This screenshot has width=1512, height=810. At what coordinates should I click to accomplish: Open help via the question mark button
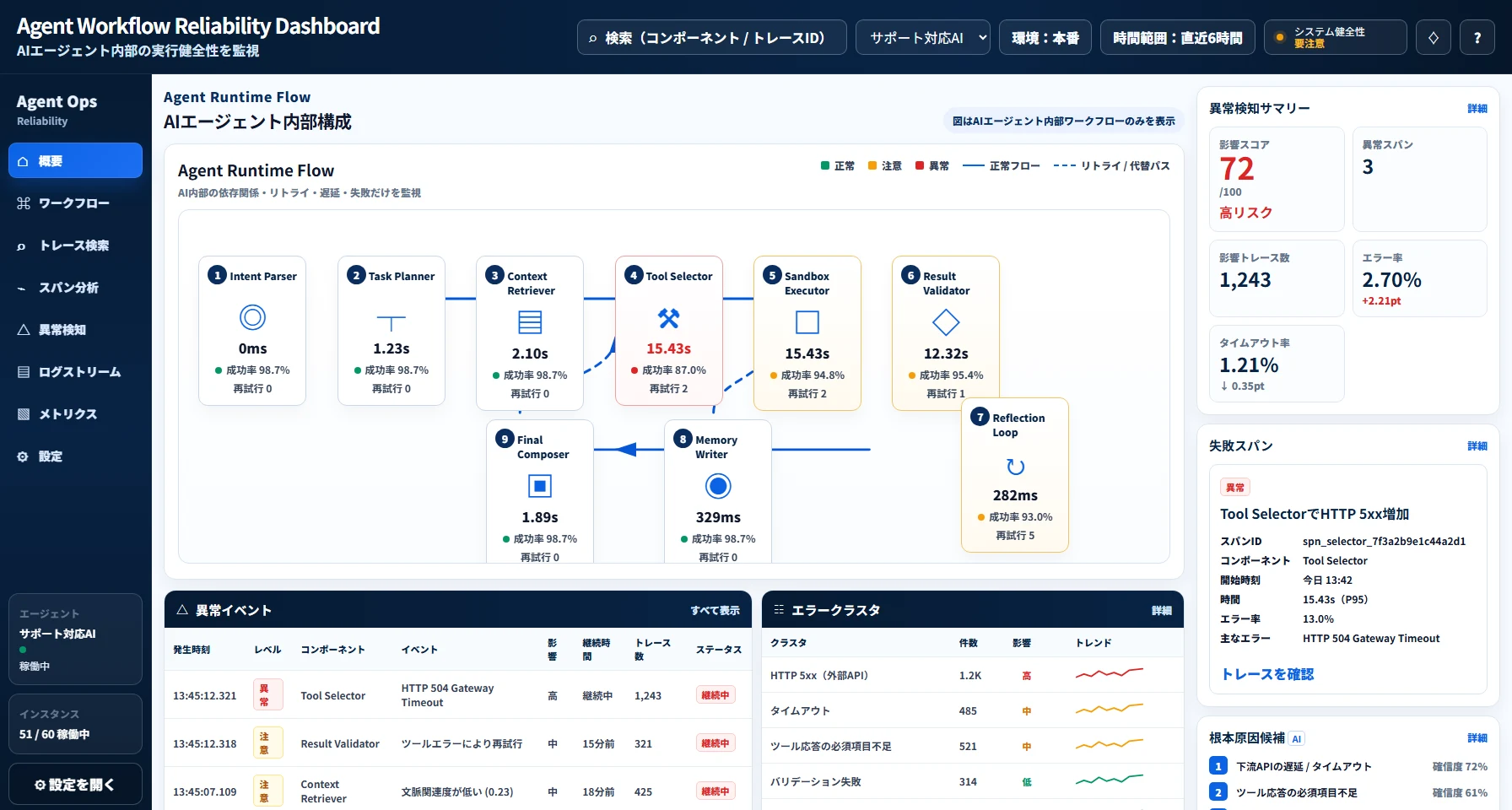click(x=1477, y=37)
